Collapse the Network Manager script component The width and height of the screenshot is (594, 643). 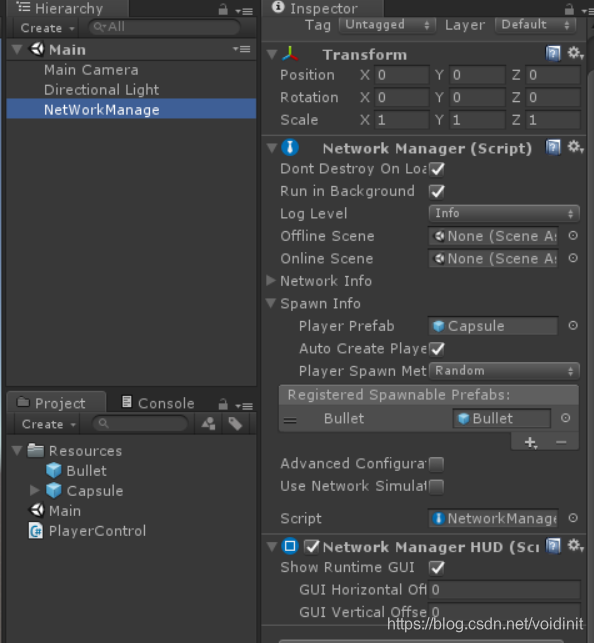[271, 148]
